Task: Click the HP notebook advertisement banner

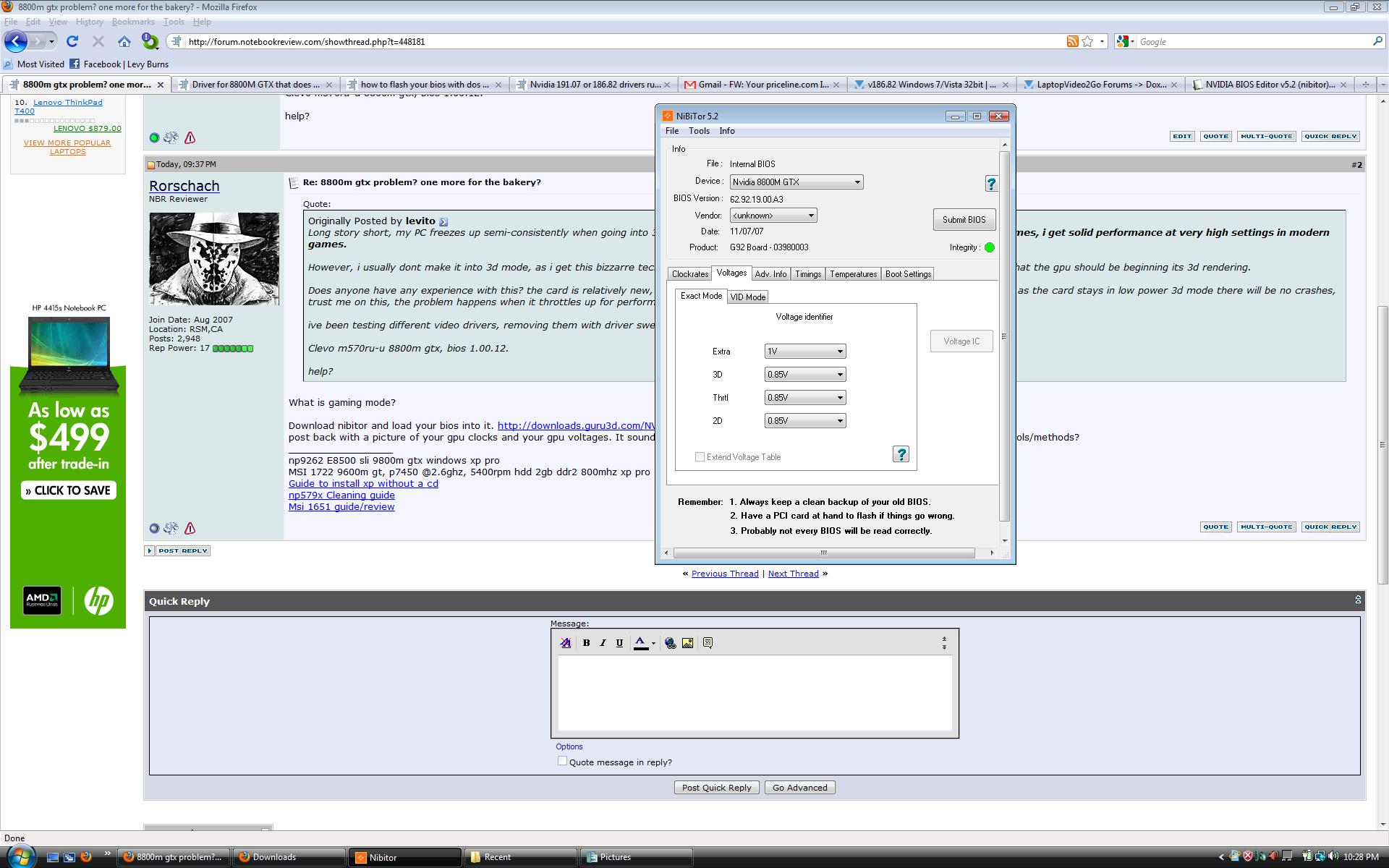Action: 68,464
